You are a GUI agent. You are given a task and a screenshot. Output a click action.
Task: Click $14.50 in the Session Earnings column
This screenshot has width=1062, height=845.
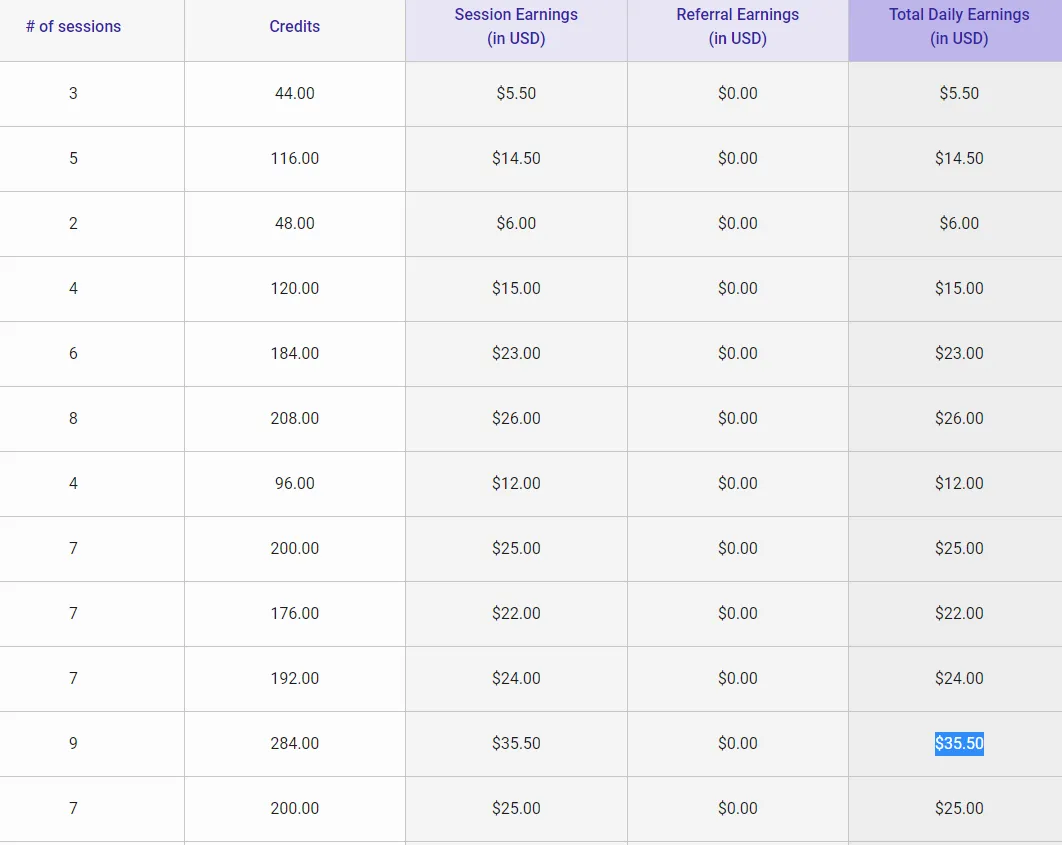(516, 158)
